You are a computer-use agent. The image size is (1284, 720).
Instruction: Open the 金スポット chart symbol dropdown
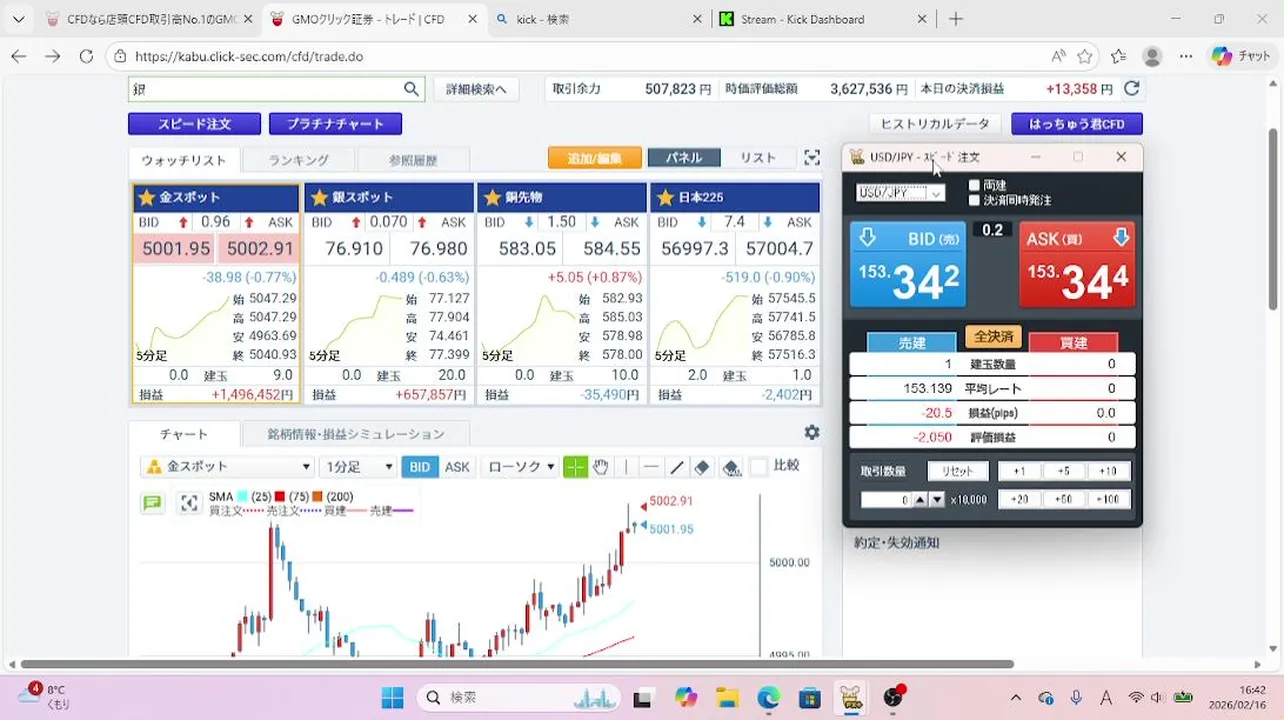coord(228,467)
